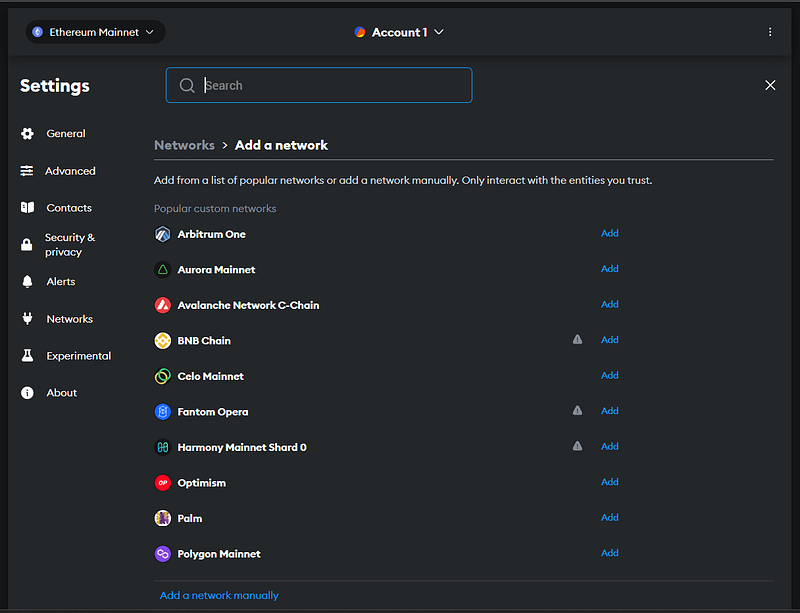
Task: Click the Arbitrum One network logo
Action: coord(163,234)
